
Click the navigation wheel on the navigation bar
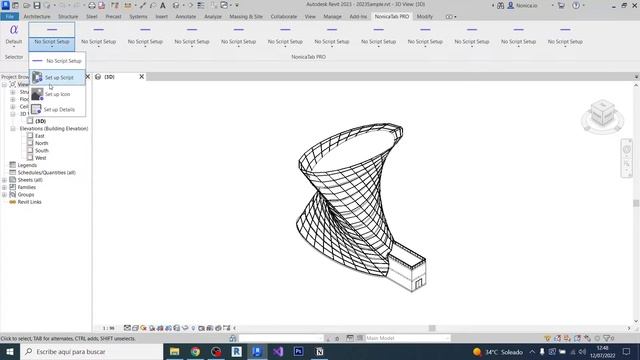[627, 149]
